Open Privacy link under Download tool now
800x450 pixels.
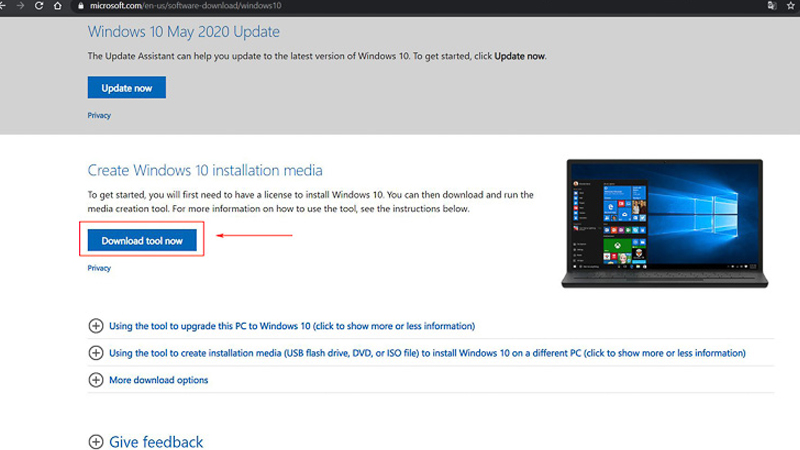(99, 268)
